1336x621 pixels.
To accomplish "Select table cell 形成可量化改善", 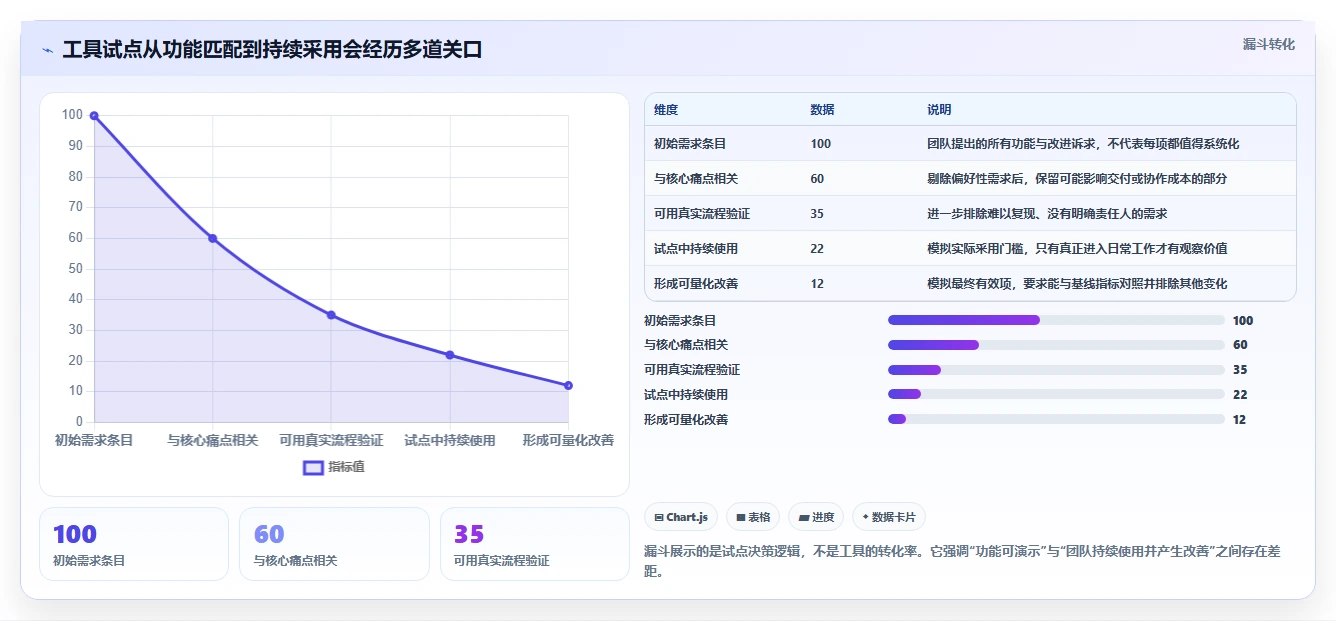I will [696, 284].
